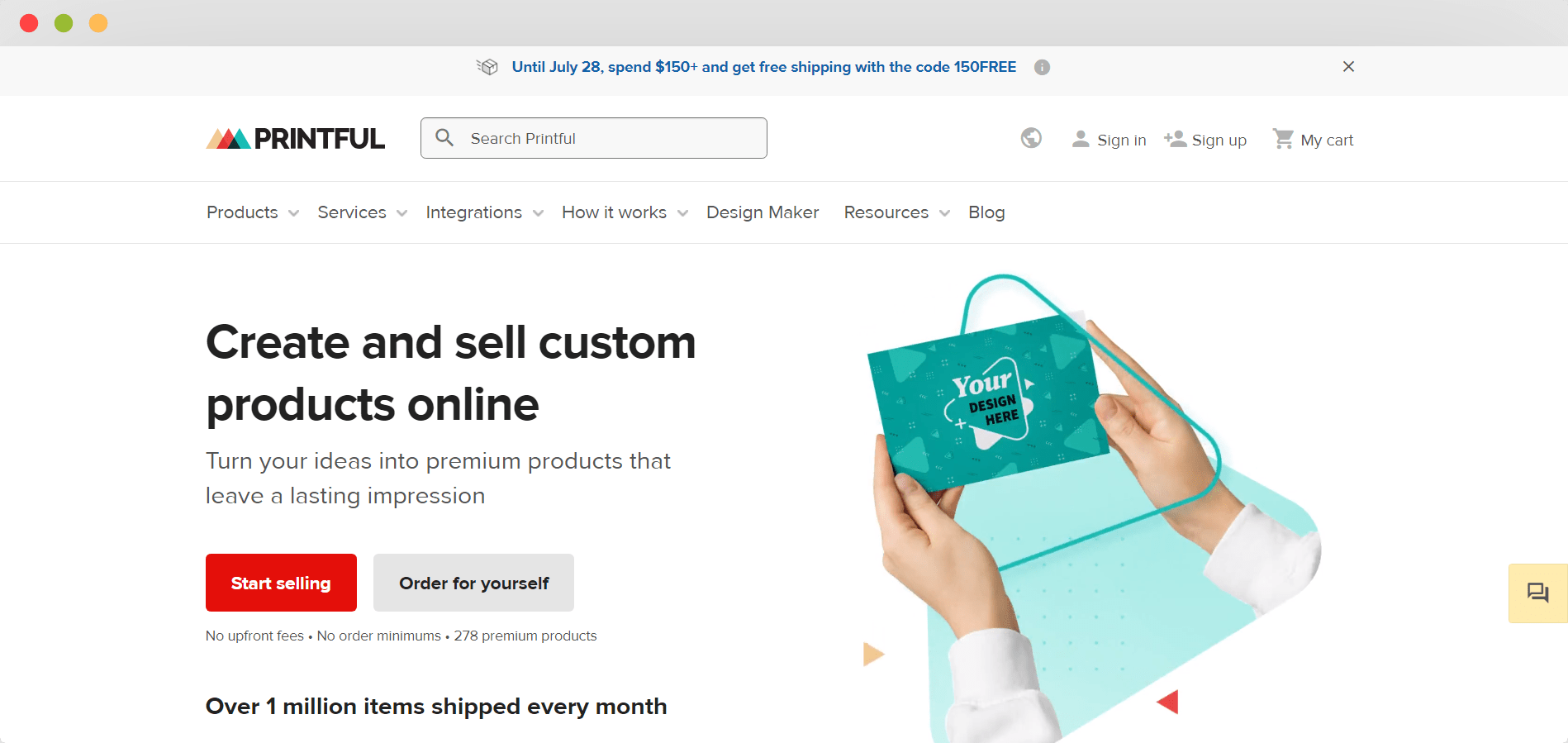Dismiss the free shipping promo banner
This screenshot has height=743, width=1568.
(x=1348, y=66)
